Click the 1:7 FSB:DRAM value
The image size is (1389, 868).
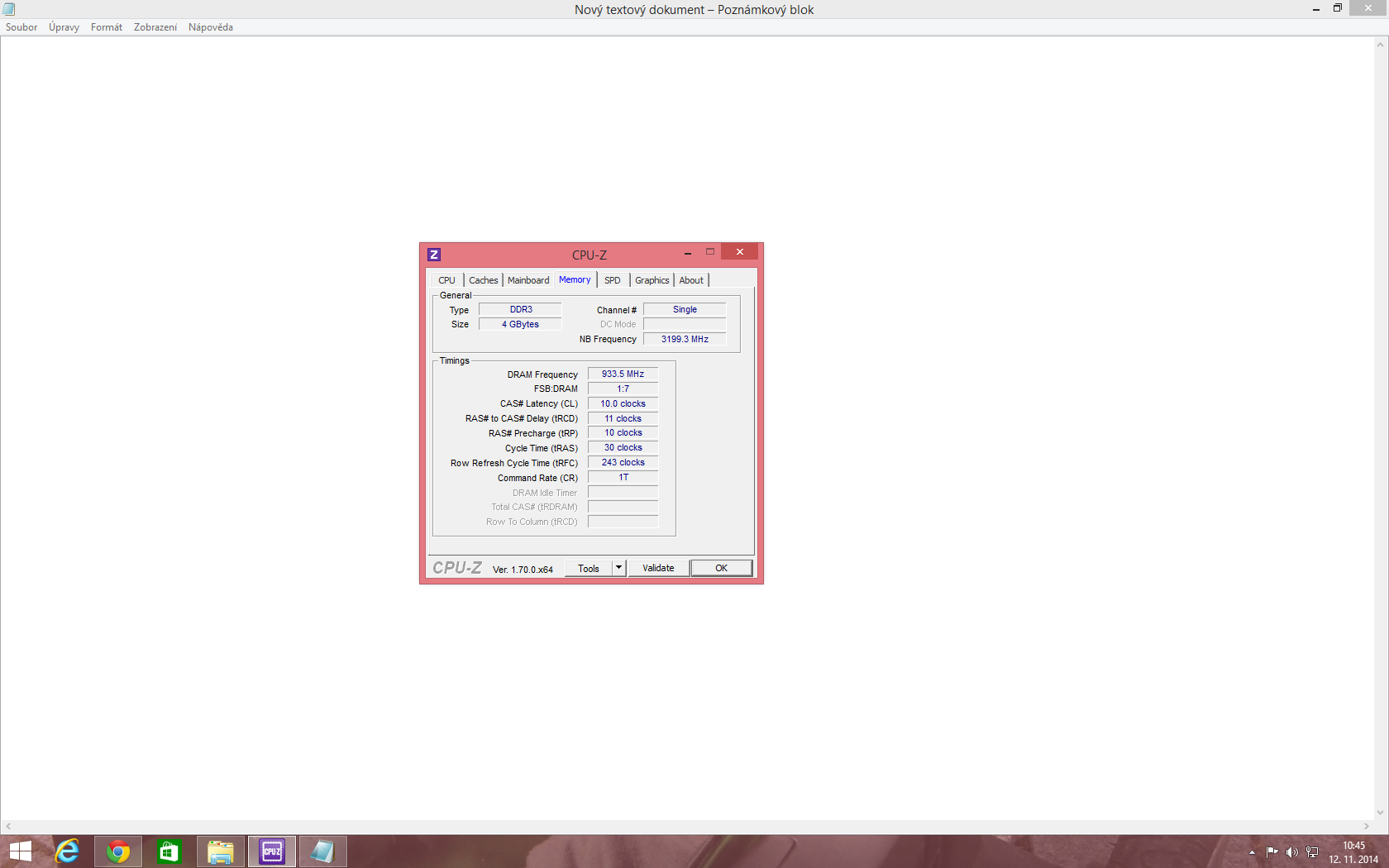pyautogui.click(x=623, y=389)
